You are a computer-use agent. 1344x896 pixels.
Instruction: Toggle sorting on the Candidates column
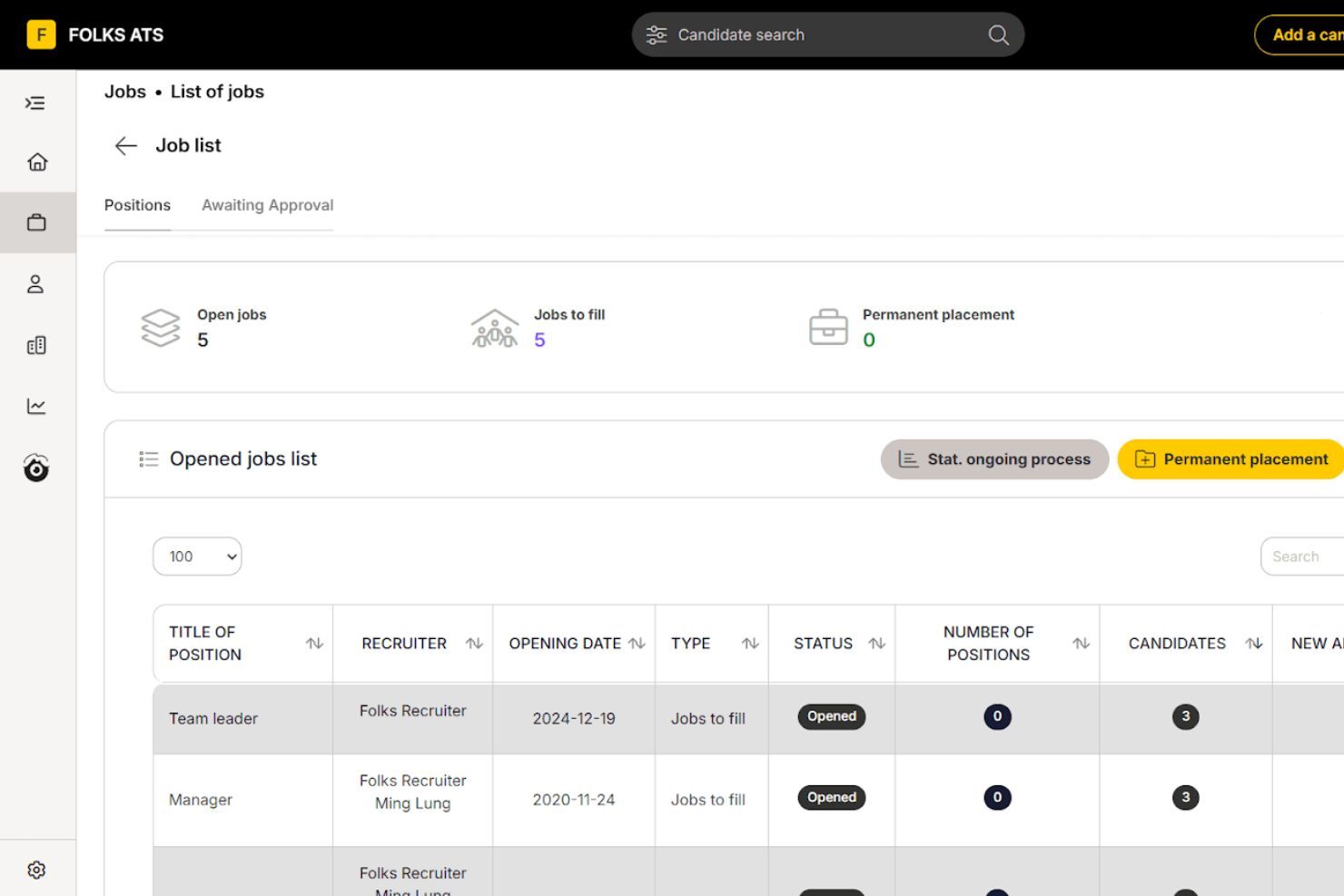click(x=1255, y=643)
